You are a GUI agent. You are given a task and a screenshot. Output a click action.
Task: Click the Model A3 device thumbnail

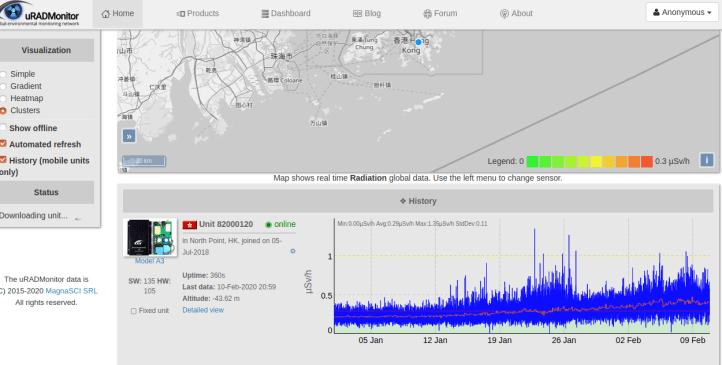pos(150,238)
